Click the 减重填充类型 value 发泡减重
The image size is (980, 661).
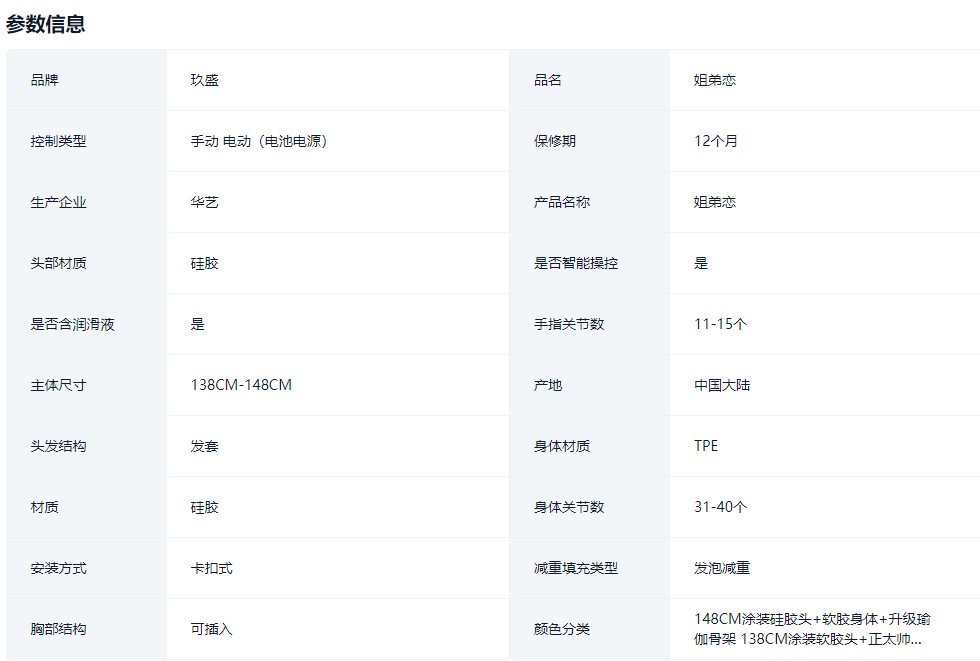click(722, 568)
